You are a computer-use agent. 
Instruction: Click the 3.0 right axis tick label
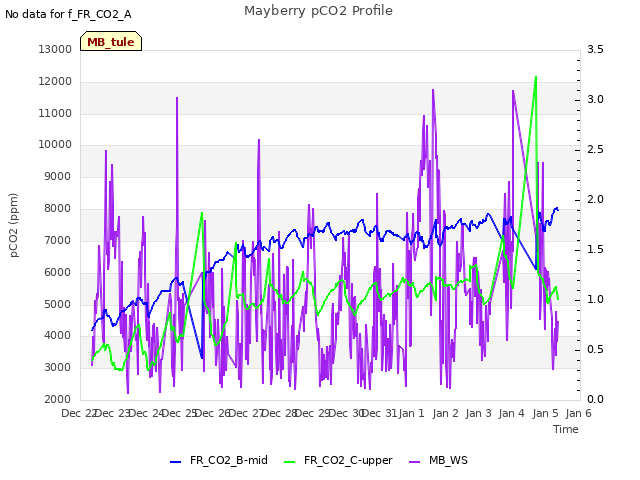pos(595,99)
